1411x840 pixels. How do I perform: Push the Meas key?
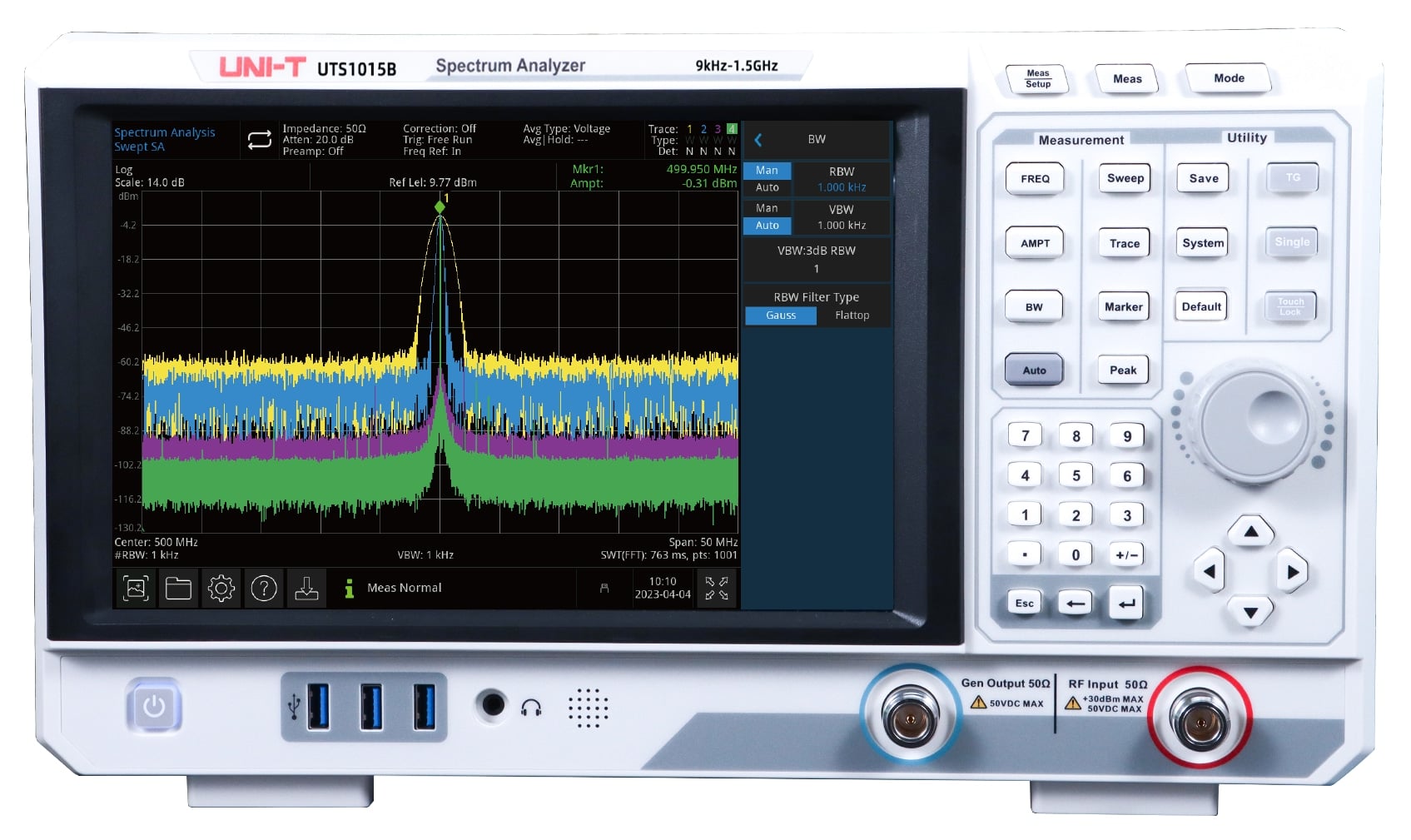(1127, 79)
